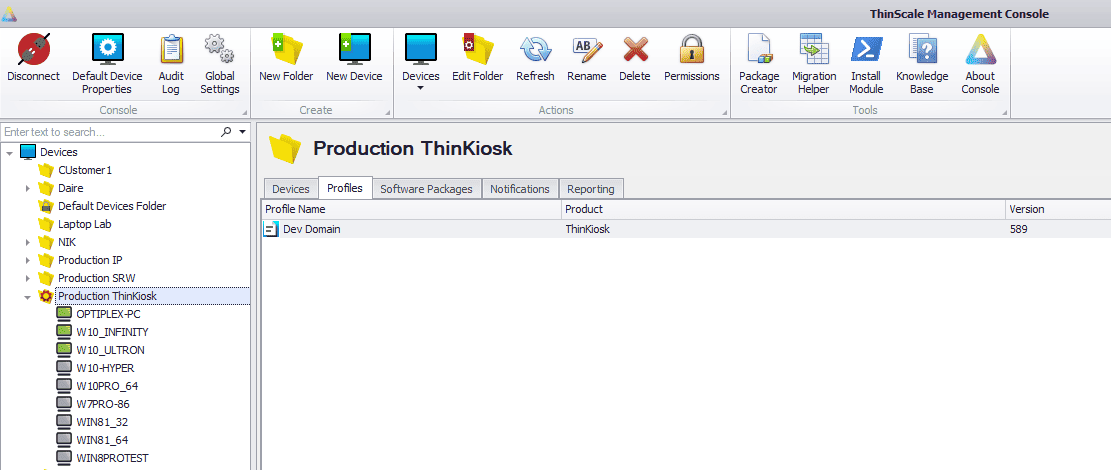Click the Default Devices Folder lock icon
Screen dimensions: 1111x470
pyautogui.click(x=46, y=206)
